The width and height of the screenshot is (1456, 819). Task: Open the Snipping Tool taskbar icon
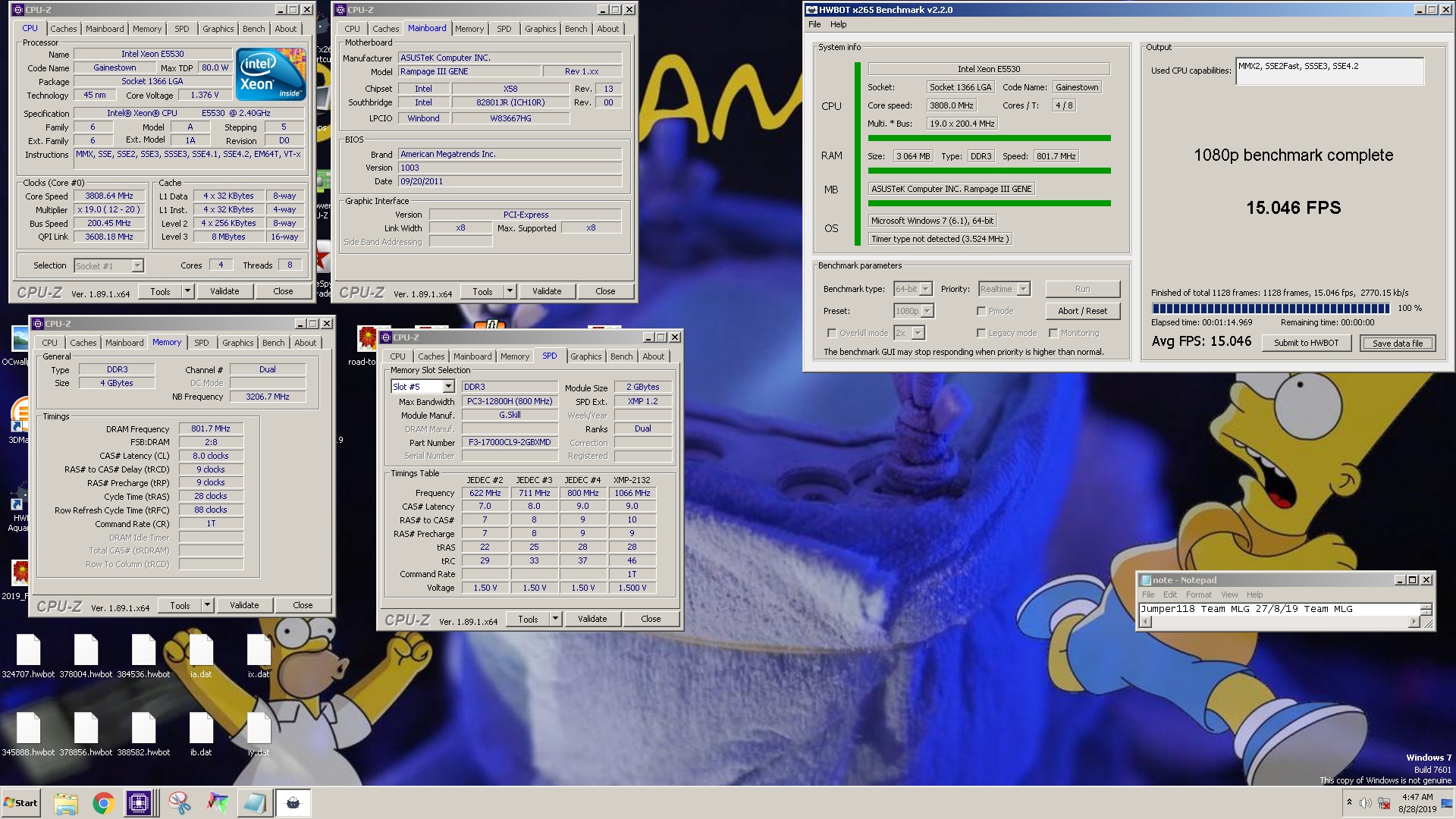[180, 803]
